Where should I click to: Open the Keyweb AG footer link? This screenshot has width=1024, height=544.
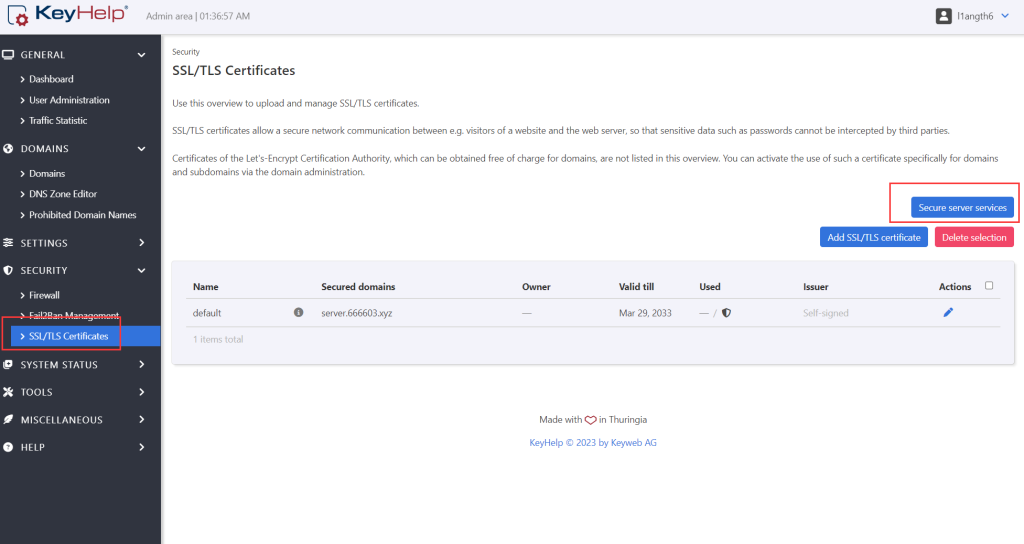click(x=632, y=443)
